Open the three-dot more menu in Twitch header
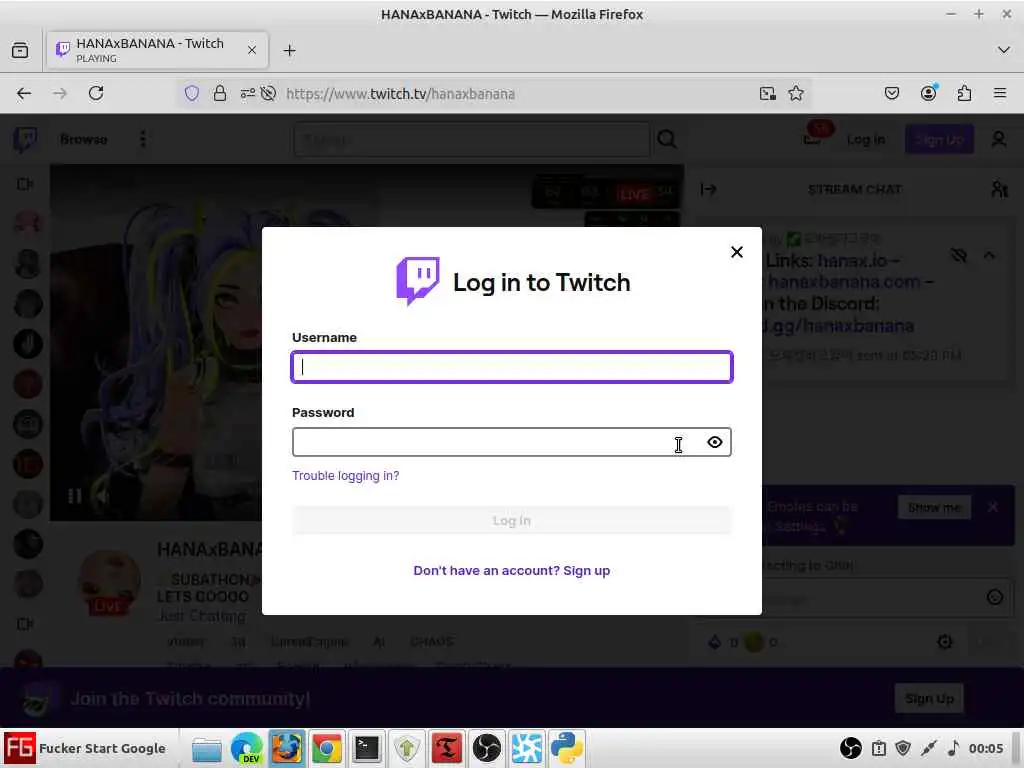This screenshot has height=768, width=1024. click(x=143, y=139)
